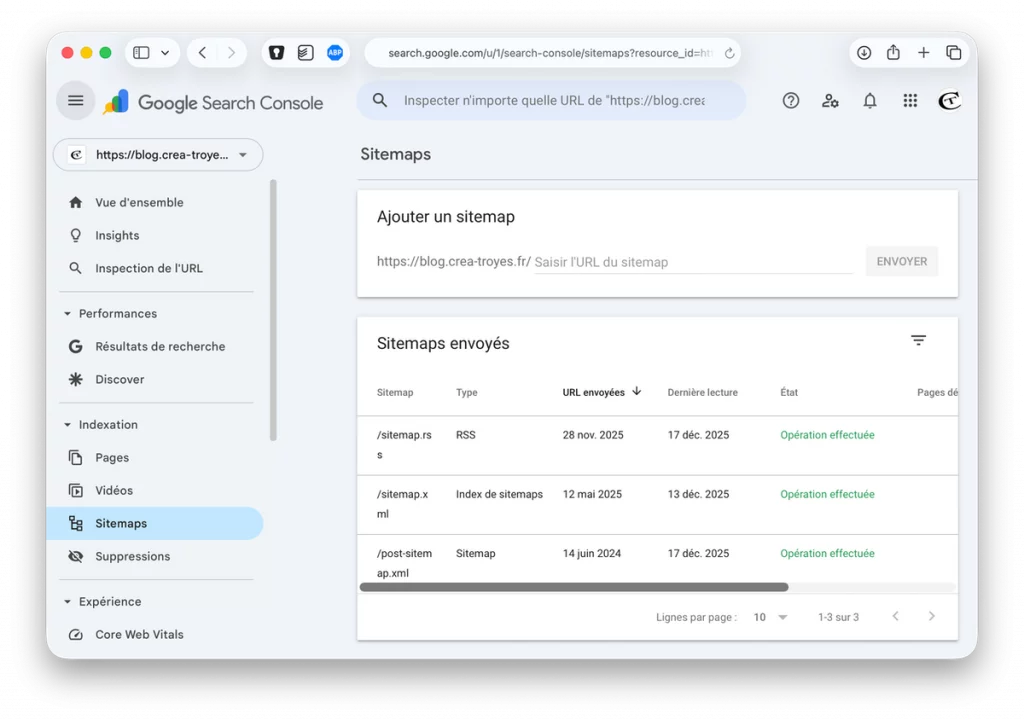Click the Safari share icon

pyautogui.click(x=893, y=52)
